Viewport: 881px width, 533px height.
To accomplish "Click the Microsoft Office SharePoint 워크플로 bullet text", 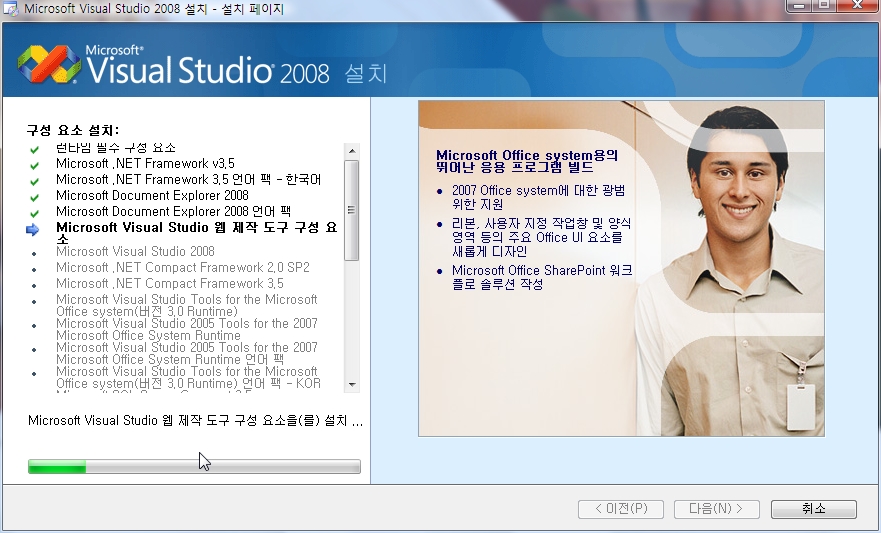I will click(x=542, y=277).
